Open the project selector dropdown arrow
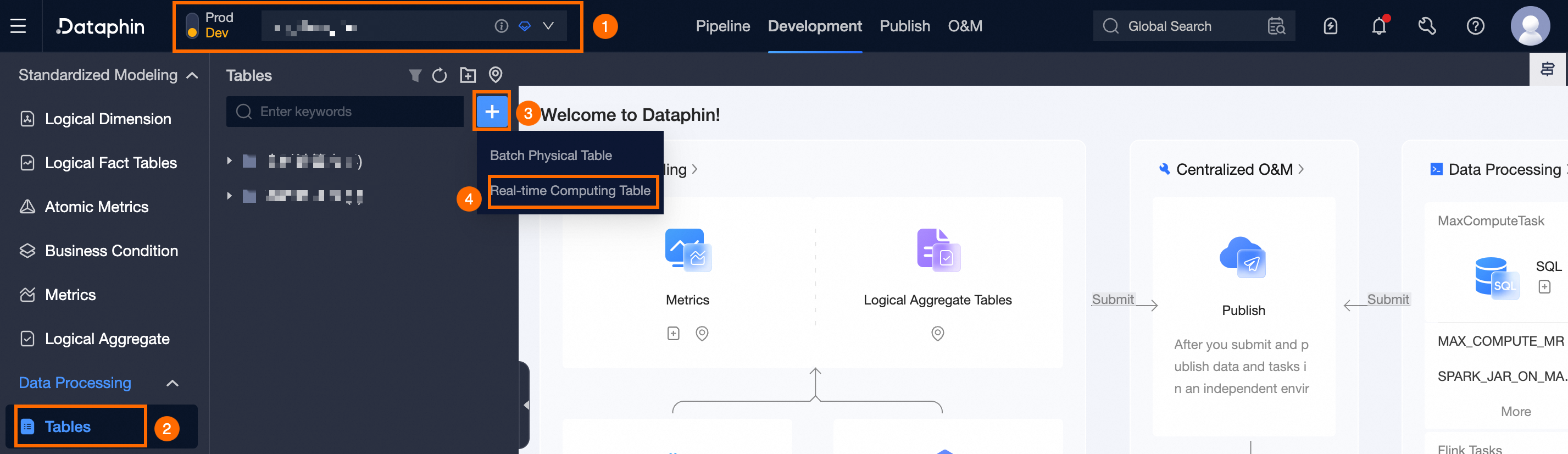 pyautogui.click(x=548, y=26)
